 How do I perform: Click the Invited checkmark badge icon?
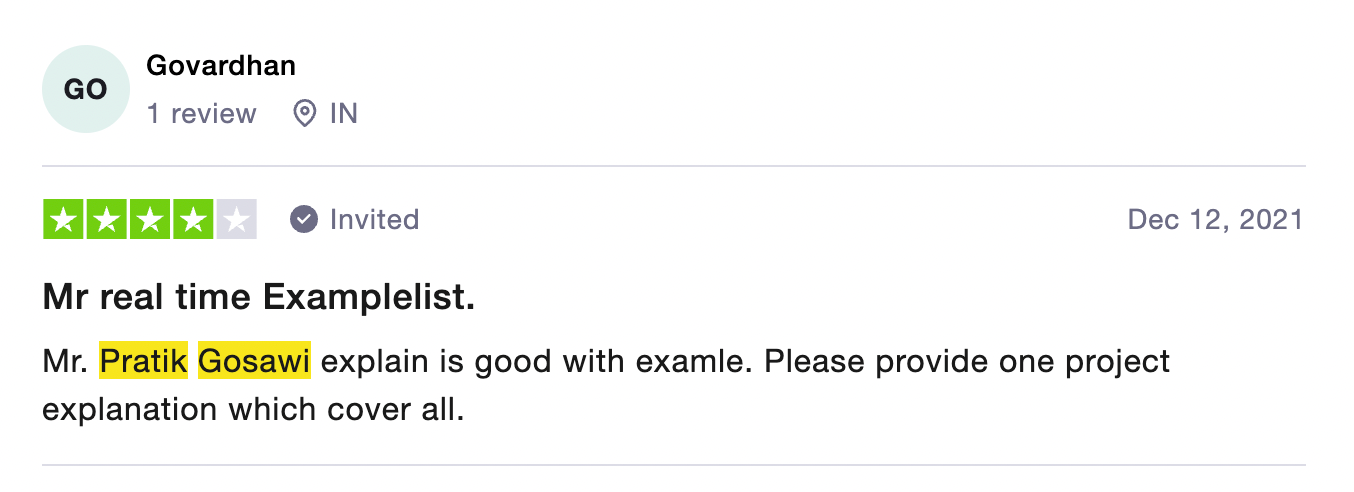tap(304, 219)
